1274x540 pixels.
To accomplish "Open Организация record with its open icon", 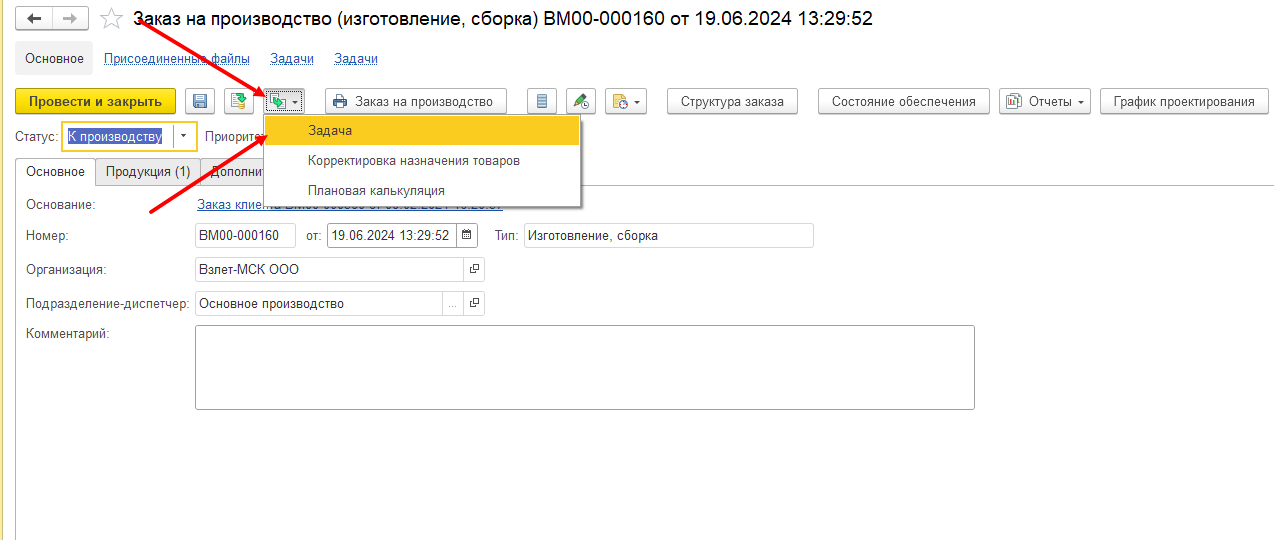I will point(474,269).
